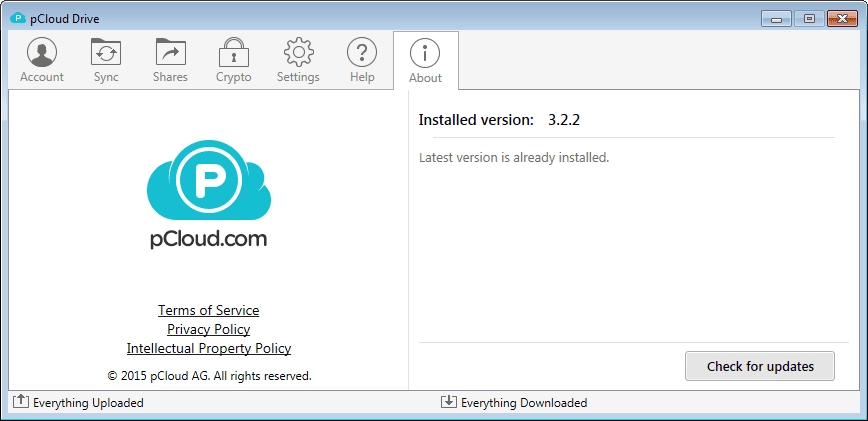Click the pCloud Drive title bar icon
Image resolution: width=868 pixels, height=421 pixels.
(18, 19)
